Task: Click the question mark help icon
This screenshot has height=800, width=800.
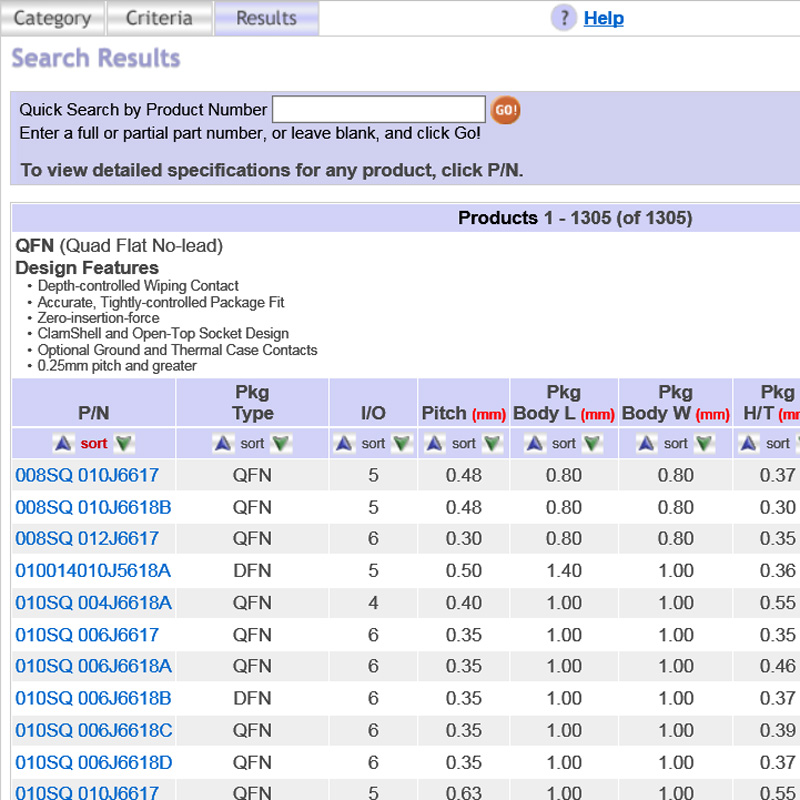Action: pos(564,18)
